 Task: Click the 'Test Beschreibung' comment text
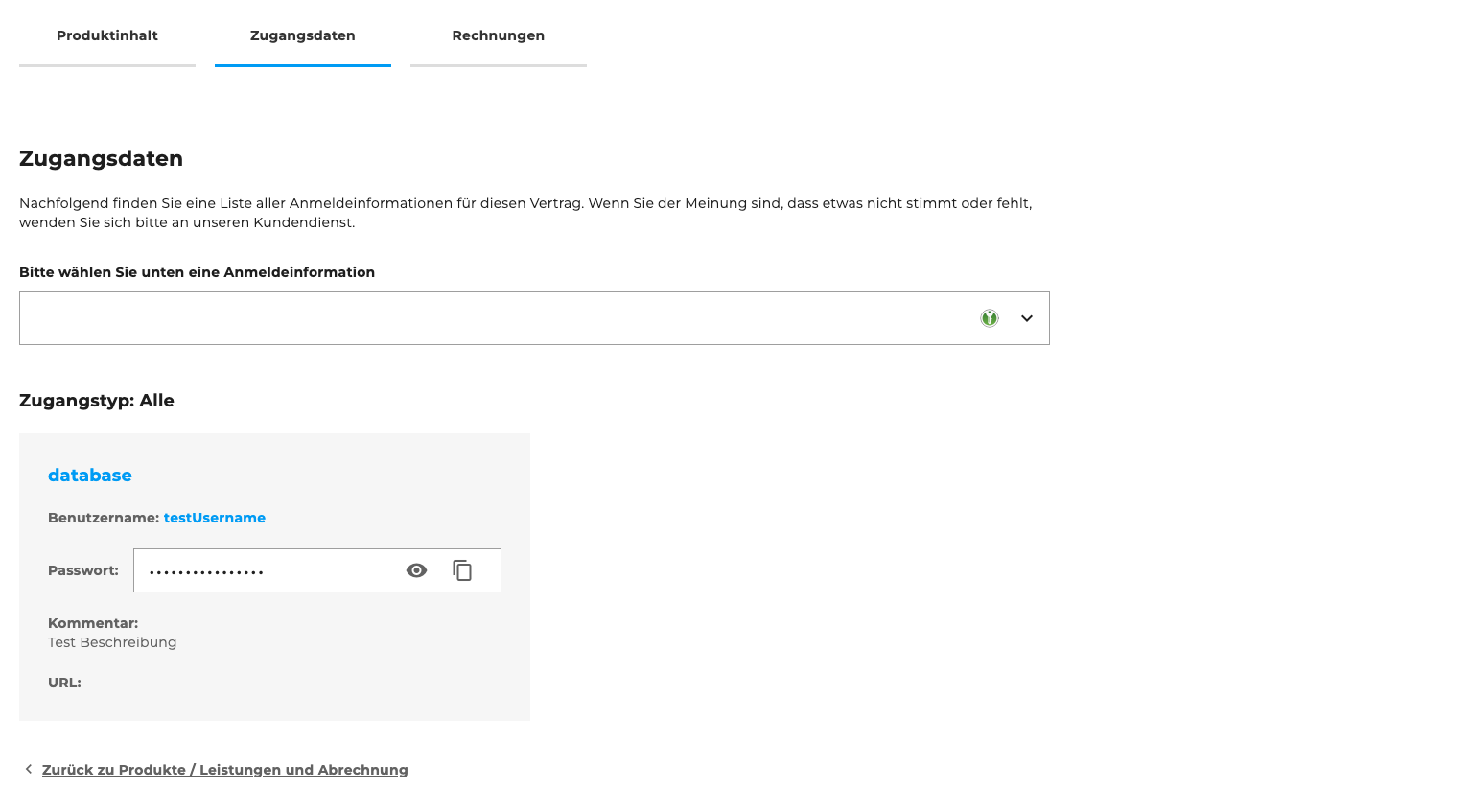[x=112, y=642]
